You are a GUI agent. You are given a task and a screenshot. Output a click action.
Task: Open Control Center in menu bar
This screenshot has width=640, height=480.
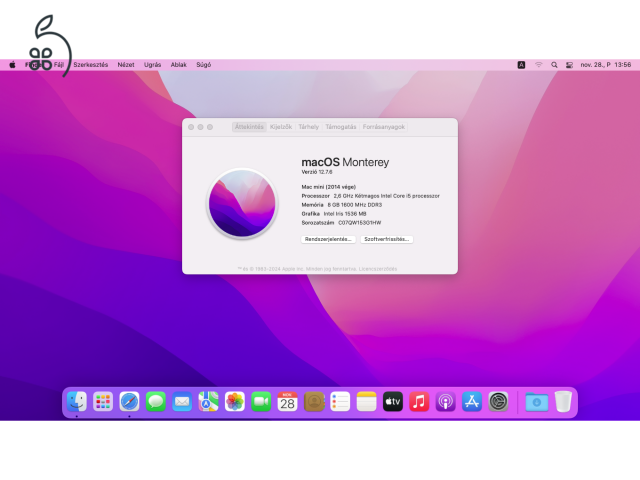(x=569, y=64)
